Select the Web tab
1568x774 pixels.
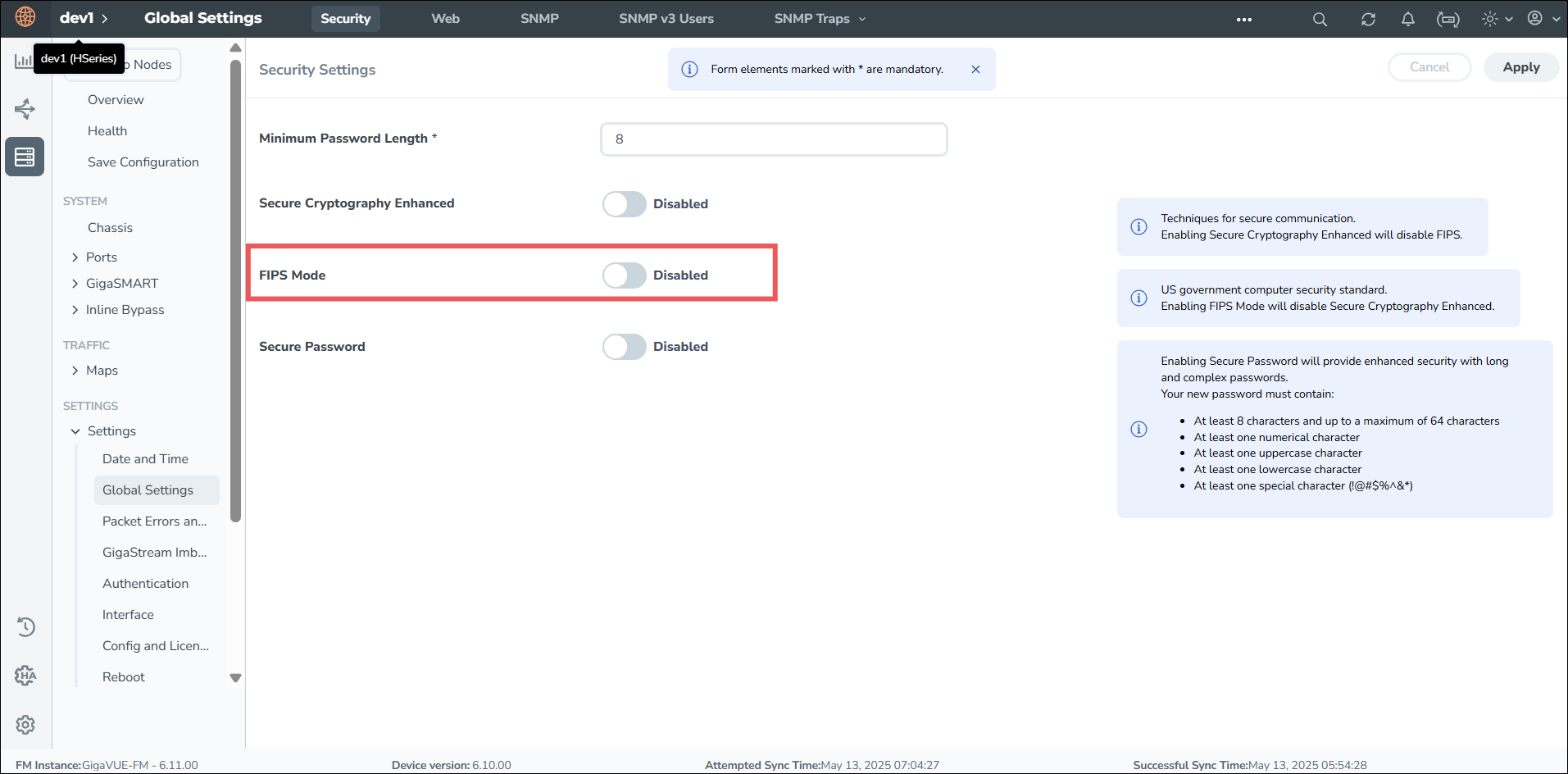(x=445, y=19)
